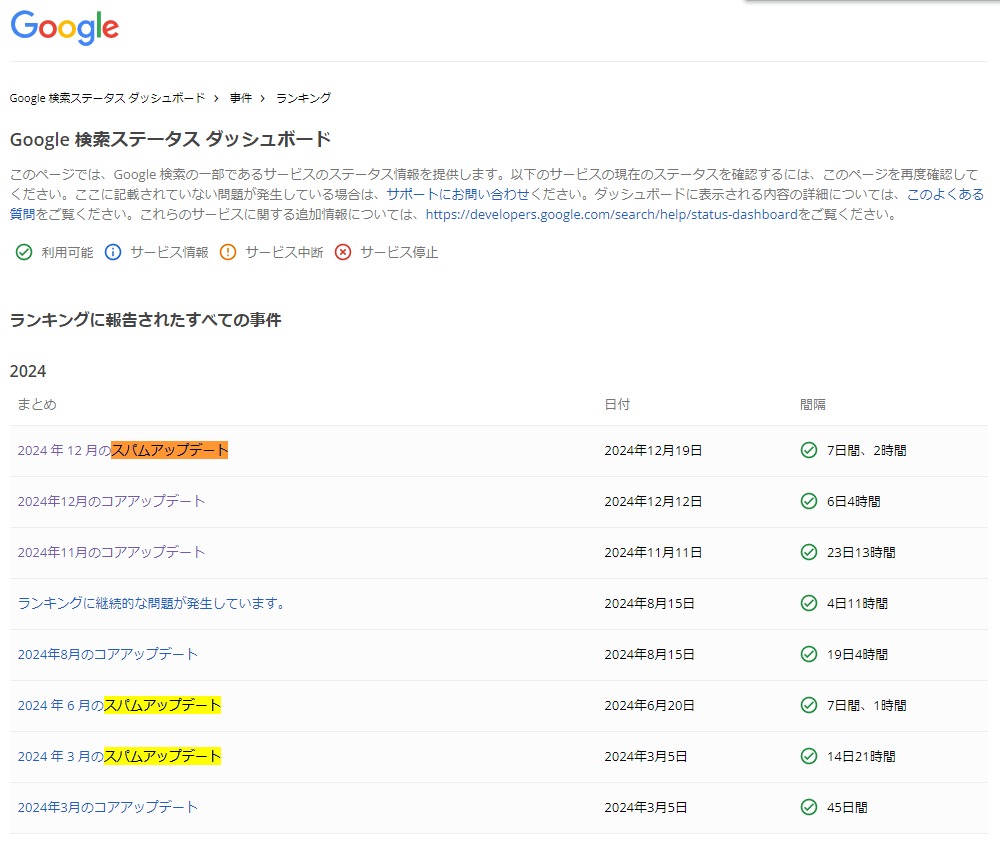Viewport: 1000px width, 848px height.
Task: Click the date 2024年11月11日
Action: pos(653,552)
